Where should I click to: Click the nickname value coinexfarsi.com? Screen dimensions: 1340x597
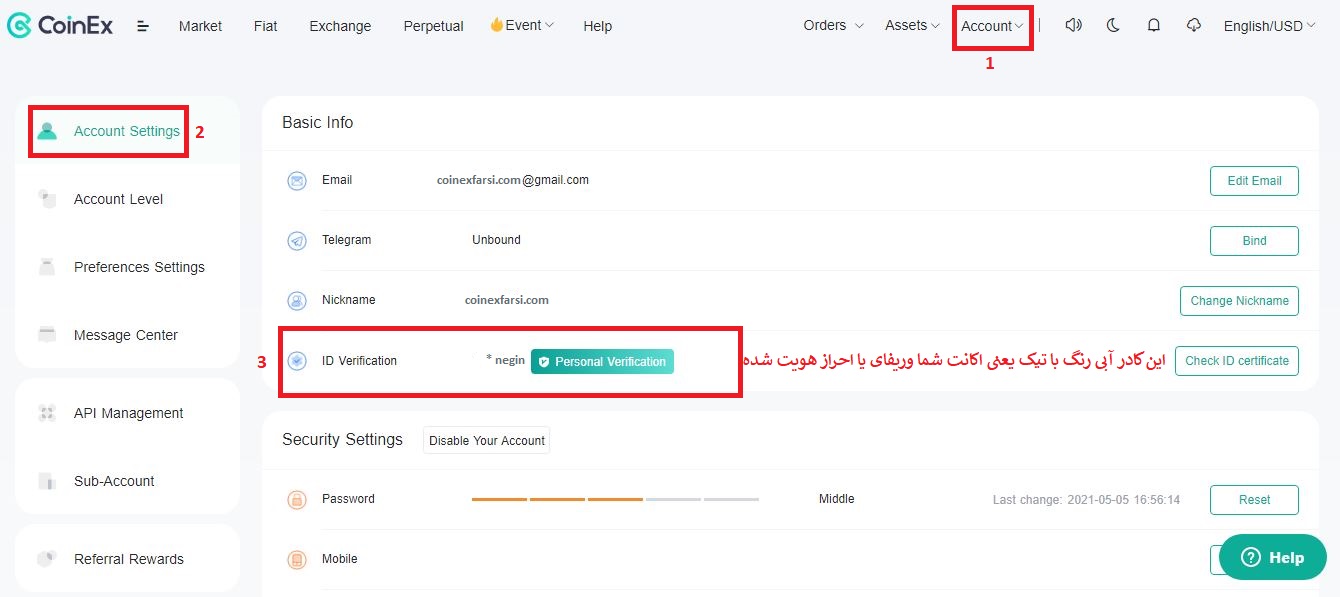pyautogui.click(x=507, y=300)
